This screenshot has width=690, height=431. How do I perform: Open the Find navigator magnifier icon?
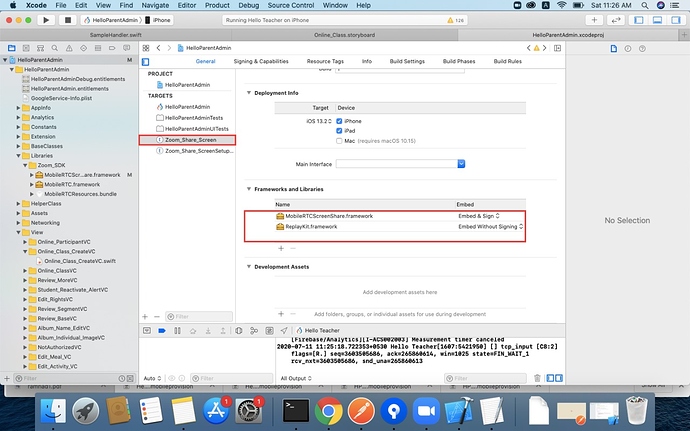(x=55, y=48)
